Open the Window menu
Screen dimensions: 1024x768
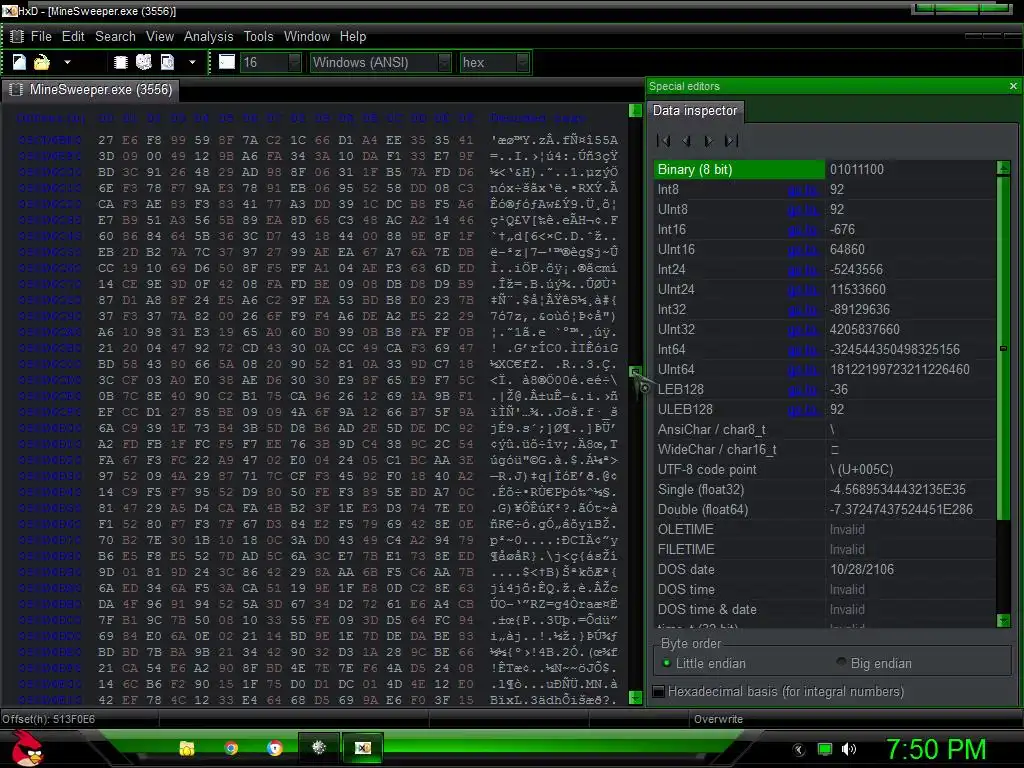click(x=307, y=37)
